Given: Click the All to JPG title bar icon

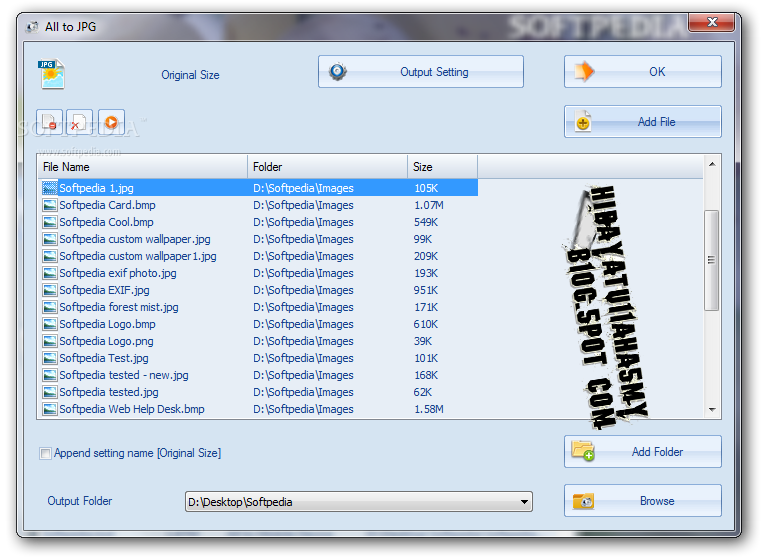Looking at the screenshot, I should (x=33, y=27).
